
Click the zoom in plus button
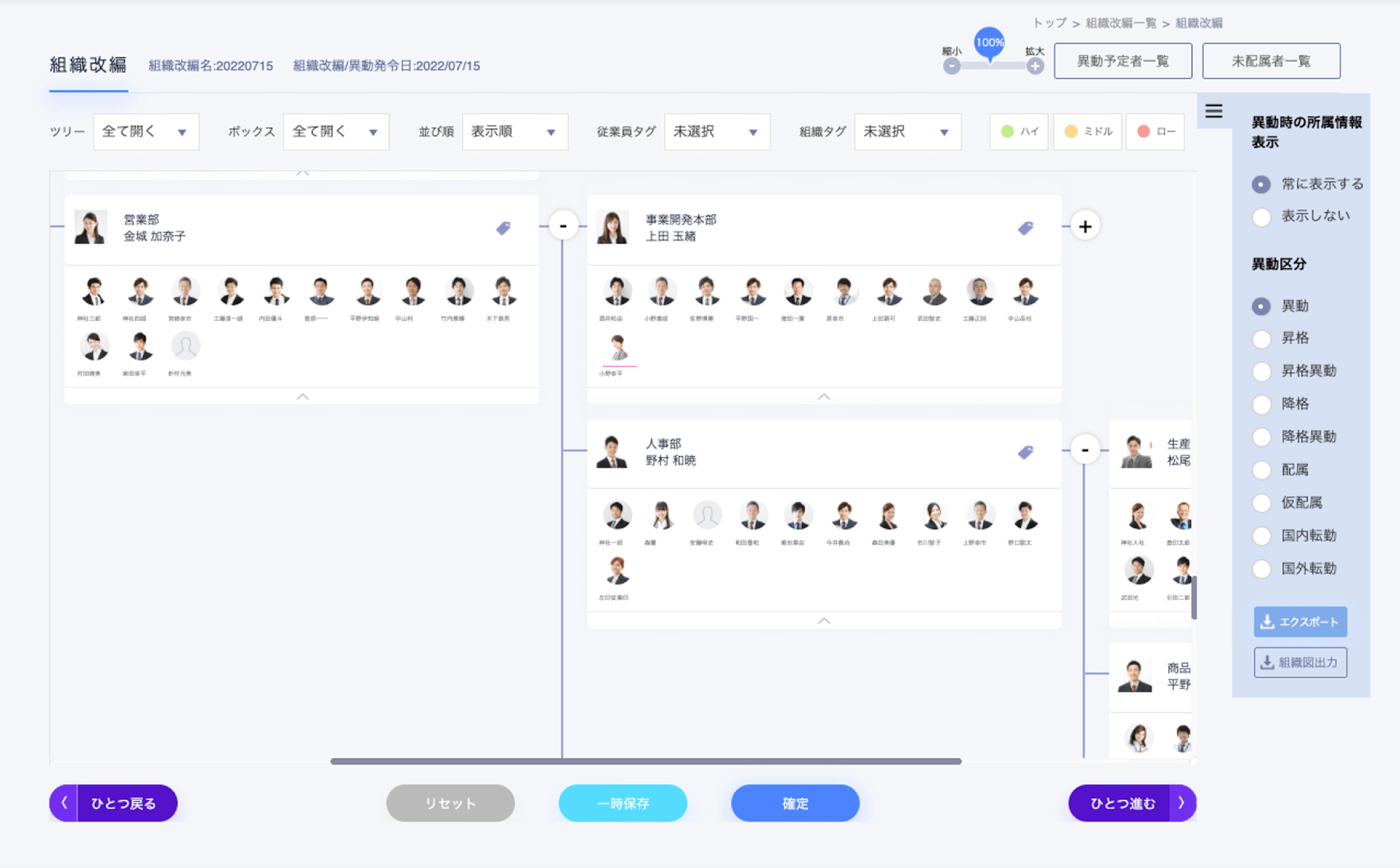click(1035, 67)
